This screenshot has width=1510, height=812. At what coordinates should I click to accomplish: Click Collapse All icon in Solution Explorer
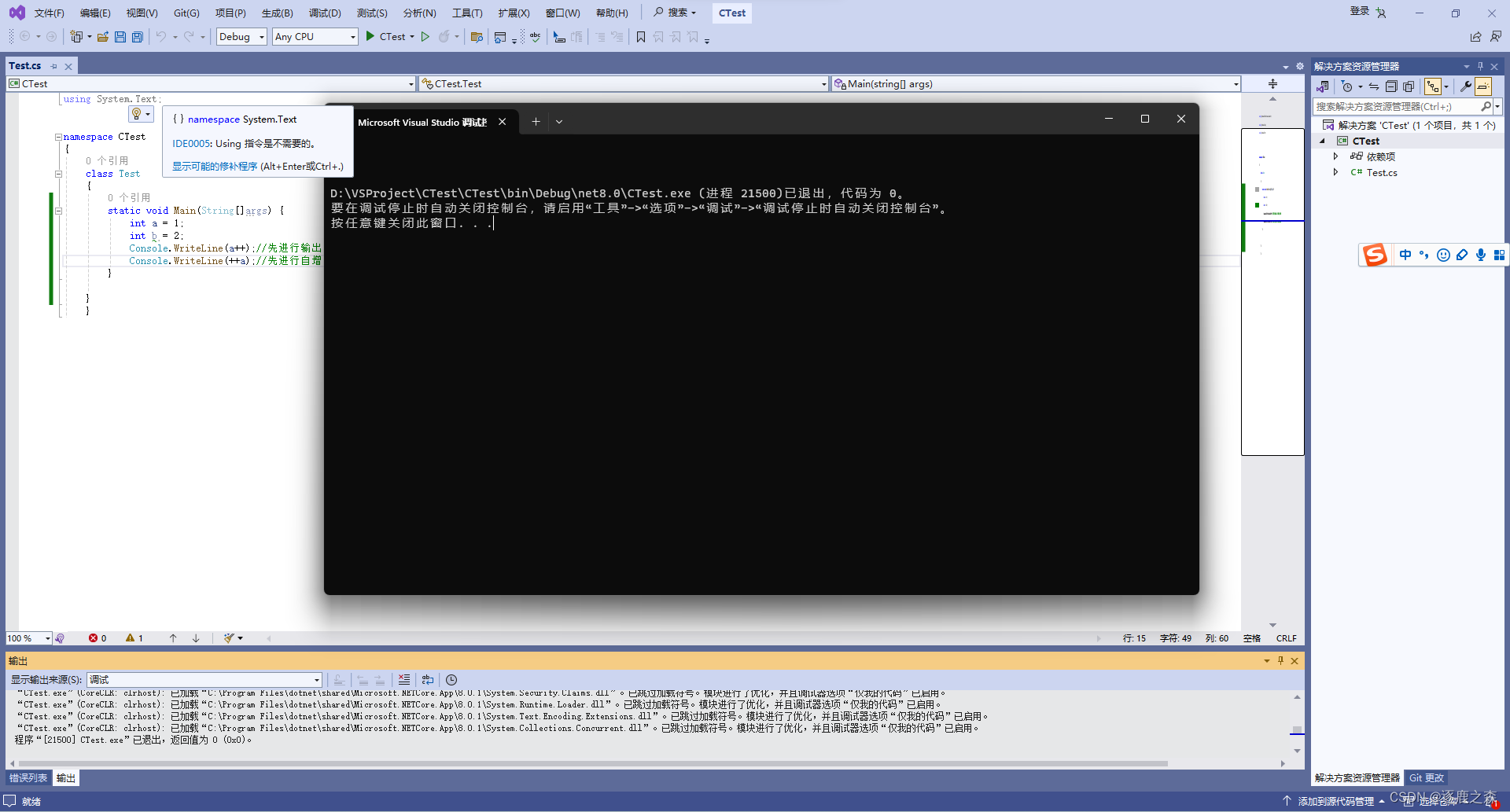(x=1391, y=86)
